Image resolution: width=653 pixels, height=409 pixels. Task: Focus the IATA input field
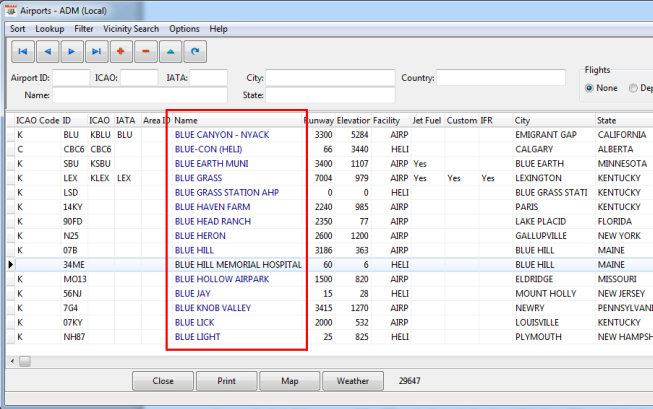(x=209, y=78)
